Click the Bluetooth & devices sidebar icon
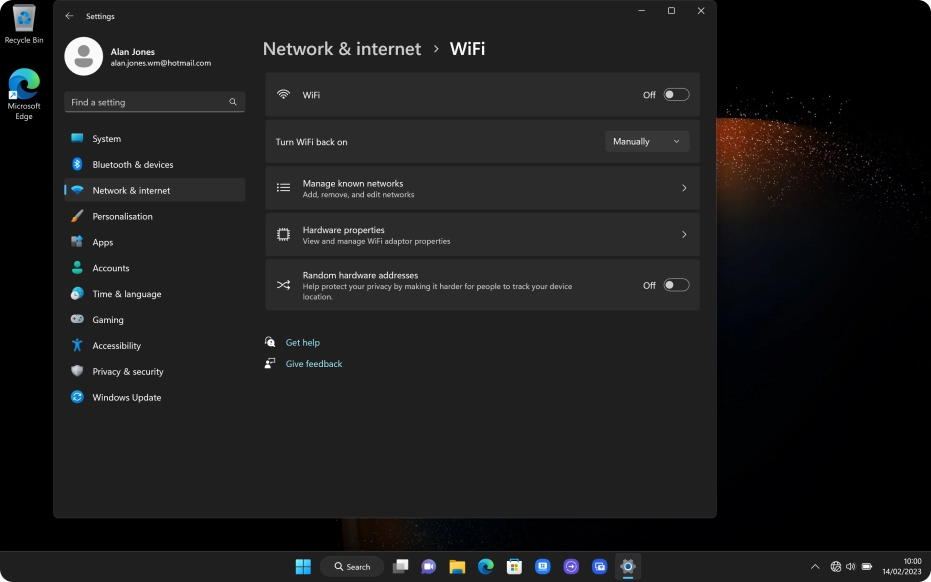This screenshot has width=931, height=582. pyautogui.click(x=77, y=164)
